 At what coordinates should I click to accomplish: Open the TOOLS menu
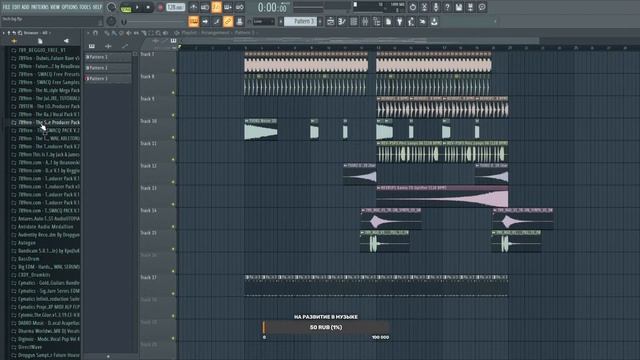point(85,7)
